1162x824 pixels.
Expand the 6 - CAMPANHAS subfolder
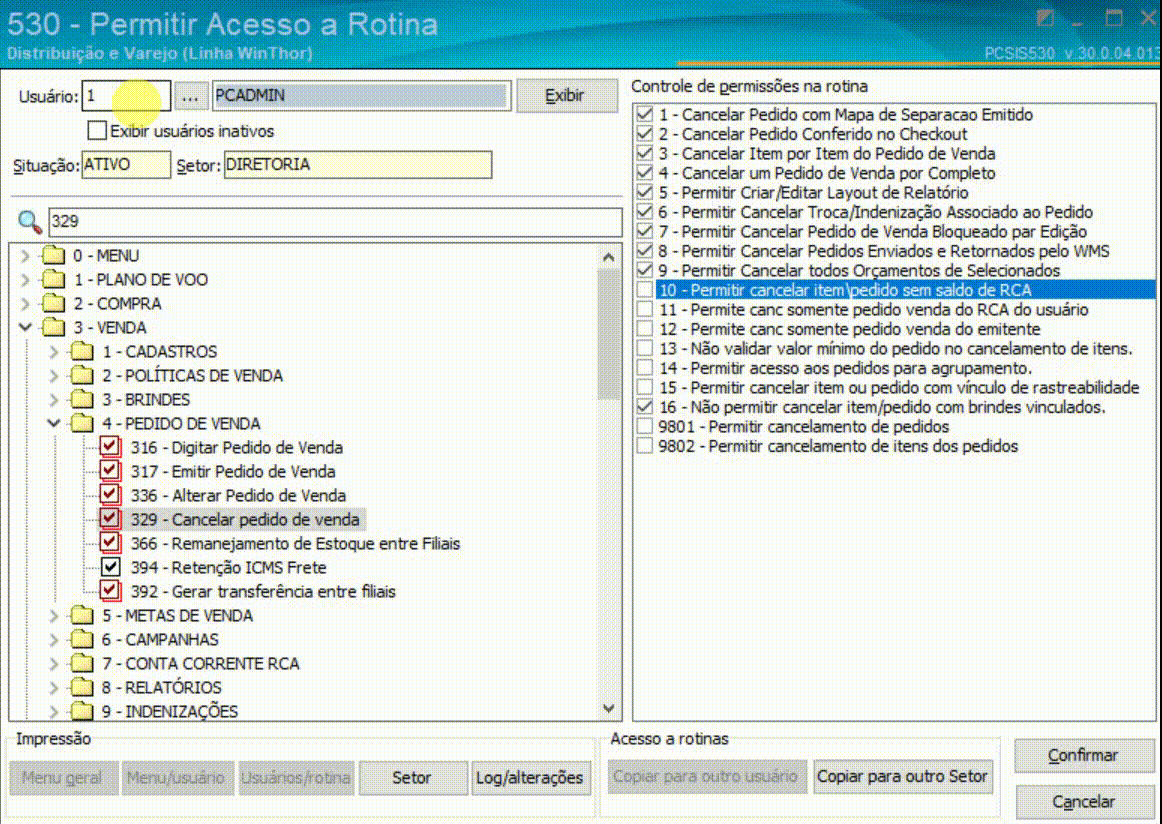(54, 639)
